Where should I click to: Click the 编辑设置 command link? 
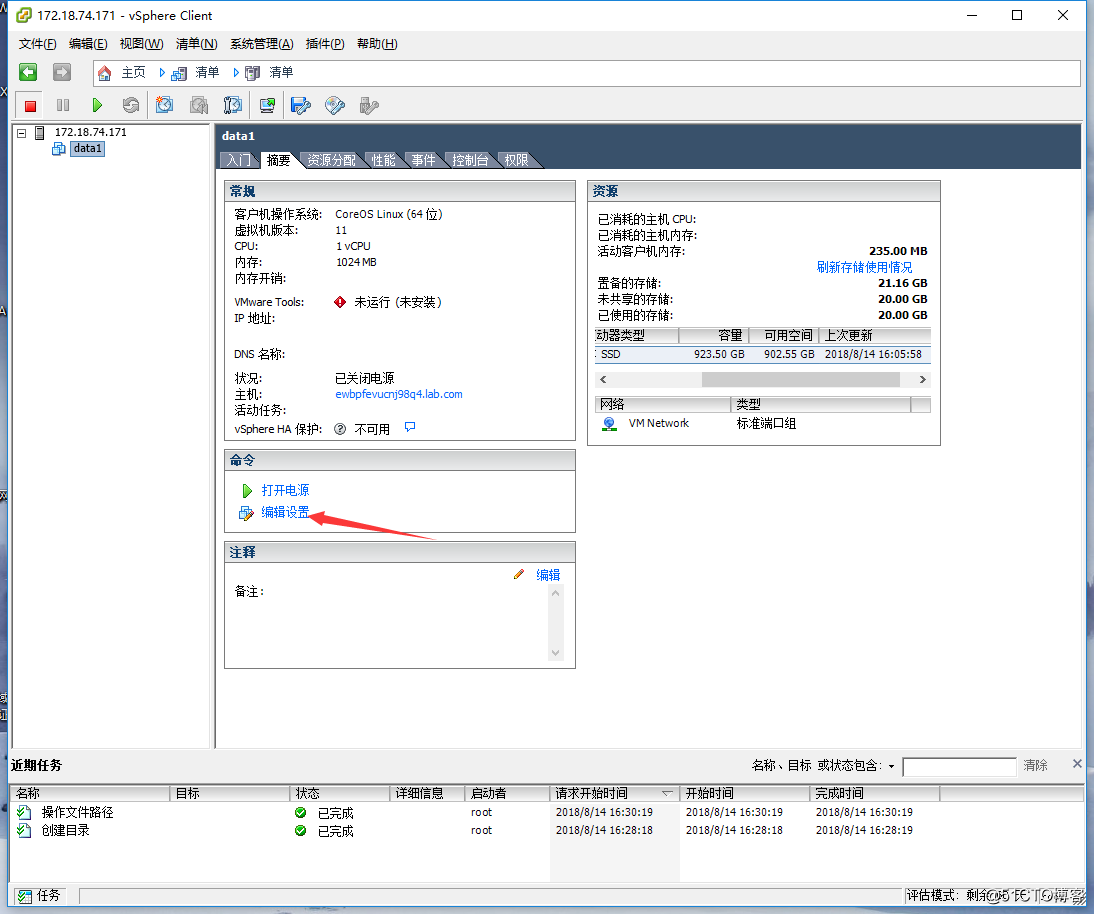pyautogui.click(x=285, y=512)
